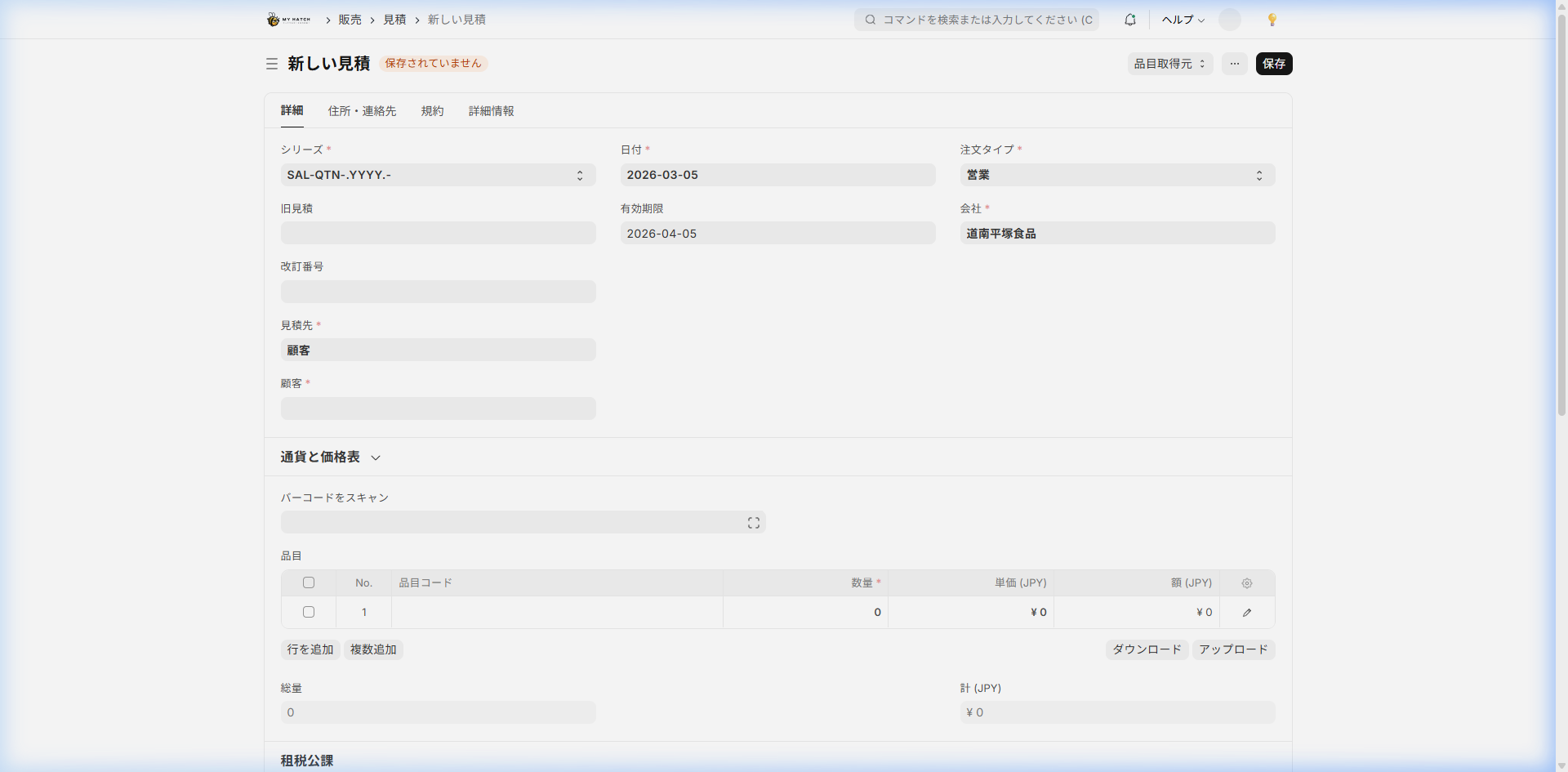The width and height of the screenshot is (1568, 772).
Task: Check the select-all checkbox in items header
Action: 309,583
